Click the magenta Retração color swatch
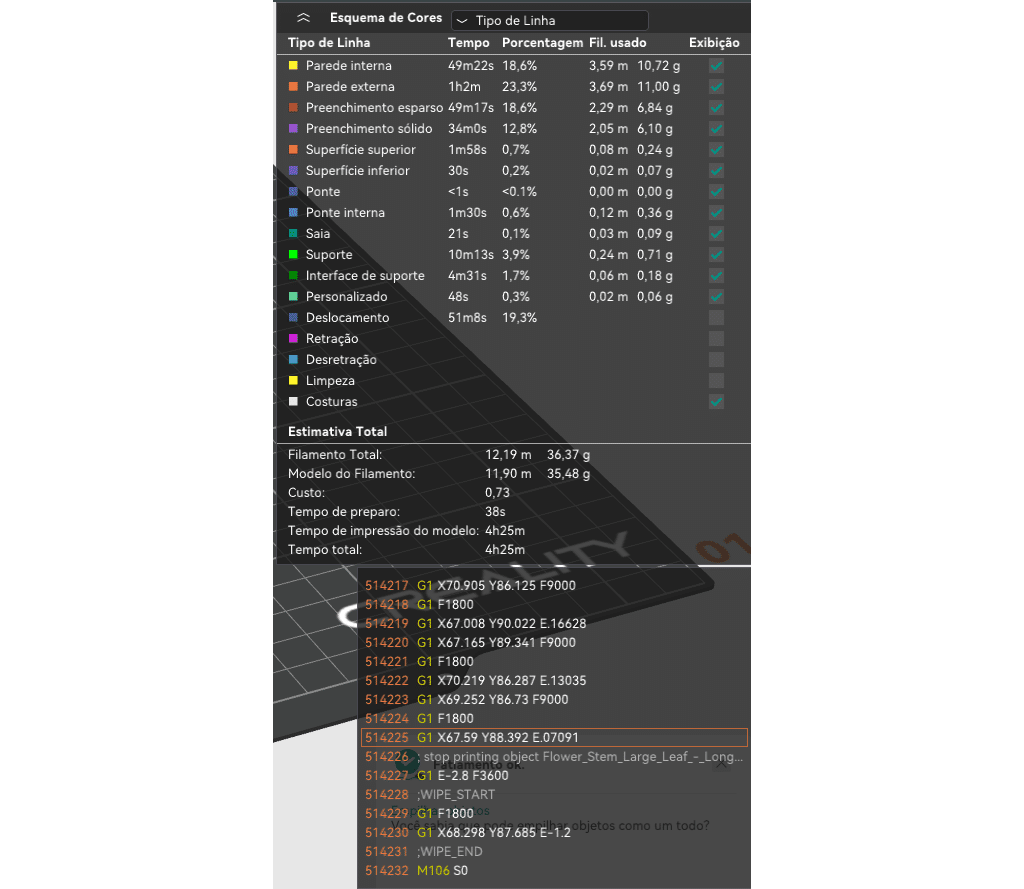 pyautogui.click(x=293, y=338)
